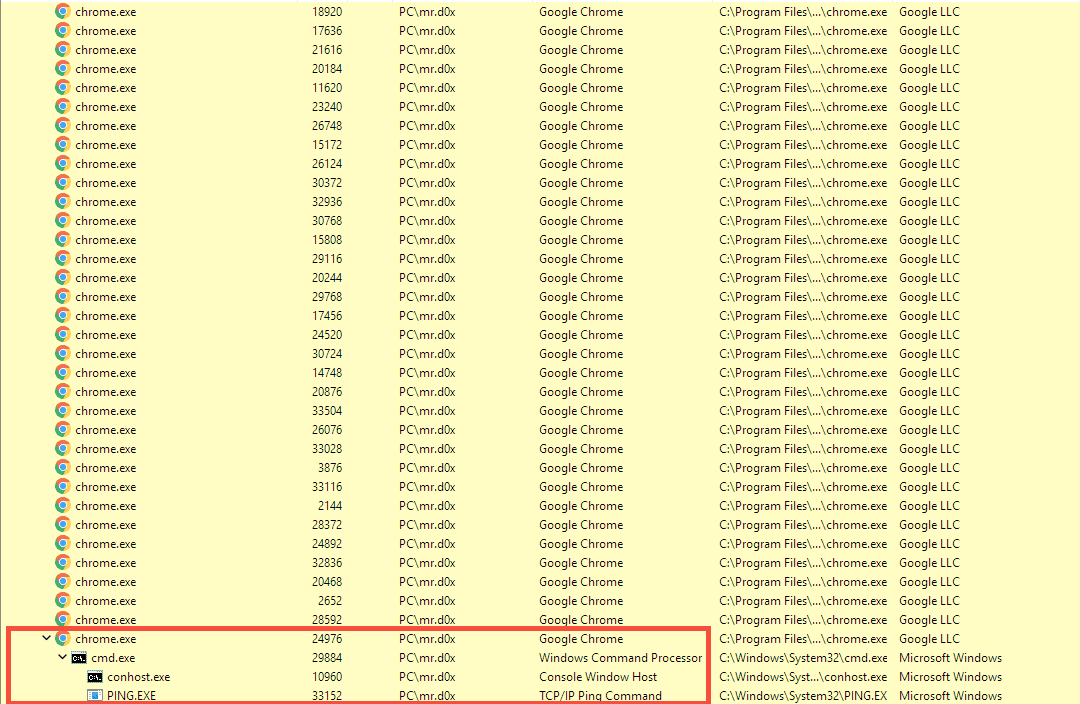Click the PING.EXE icon
This screenshot has height=704, width=1080.
(x=93, y=696)
